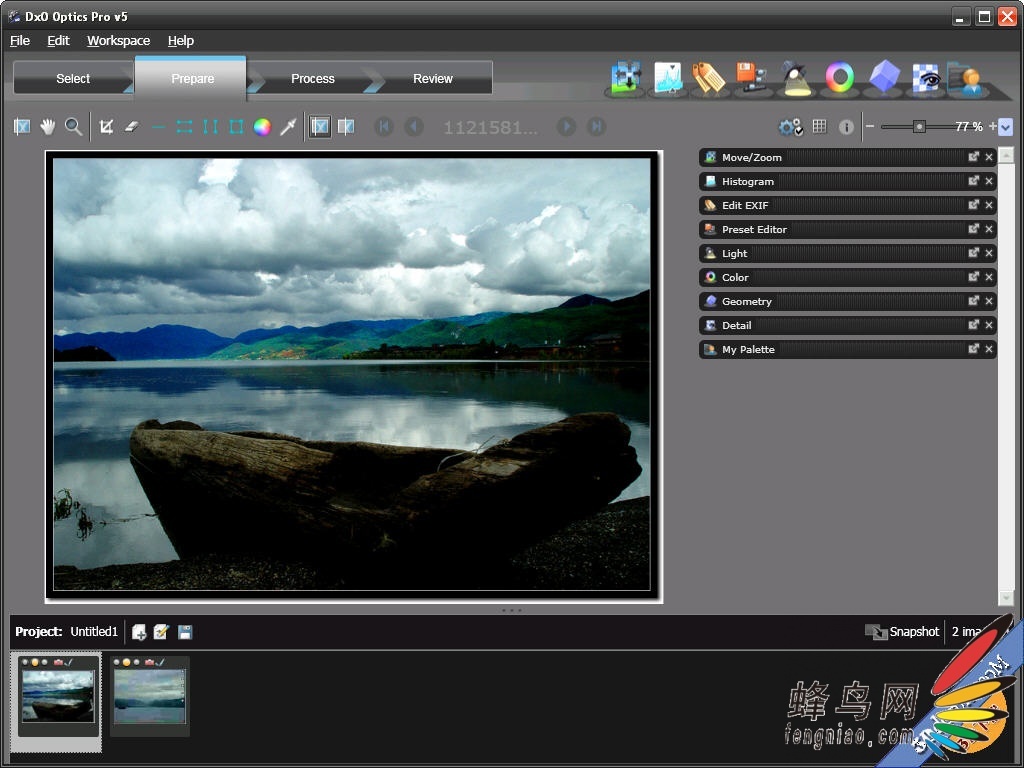Viewport: 1024px width, 768px height.
Task: Undock the Light palette
Action: [974, 253]
